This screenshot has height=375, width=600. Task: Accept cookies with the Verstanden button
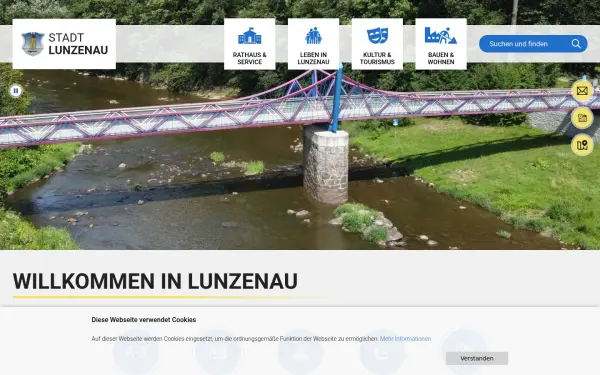[477, 359]
